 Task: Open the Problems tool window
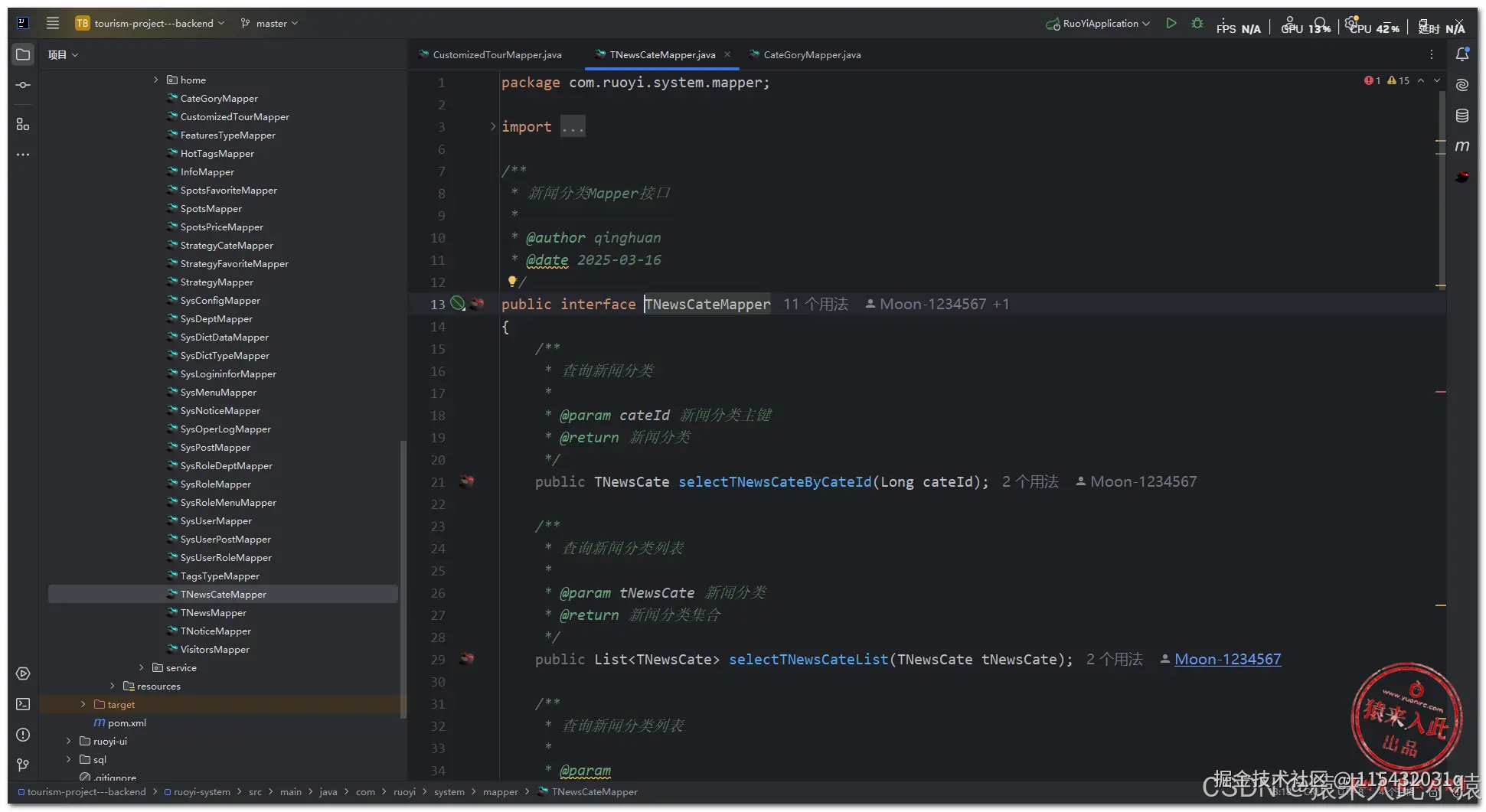coord(23,735)
